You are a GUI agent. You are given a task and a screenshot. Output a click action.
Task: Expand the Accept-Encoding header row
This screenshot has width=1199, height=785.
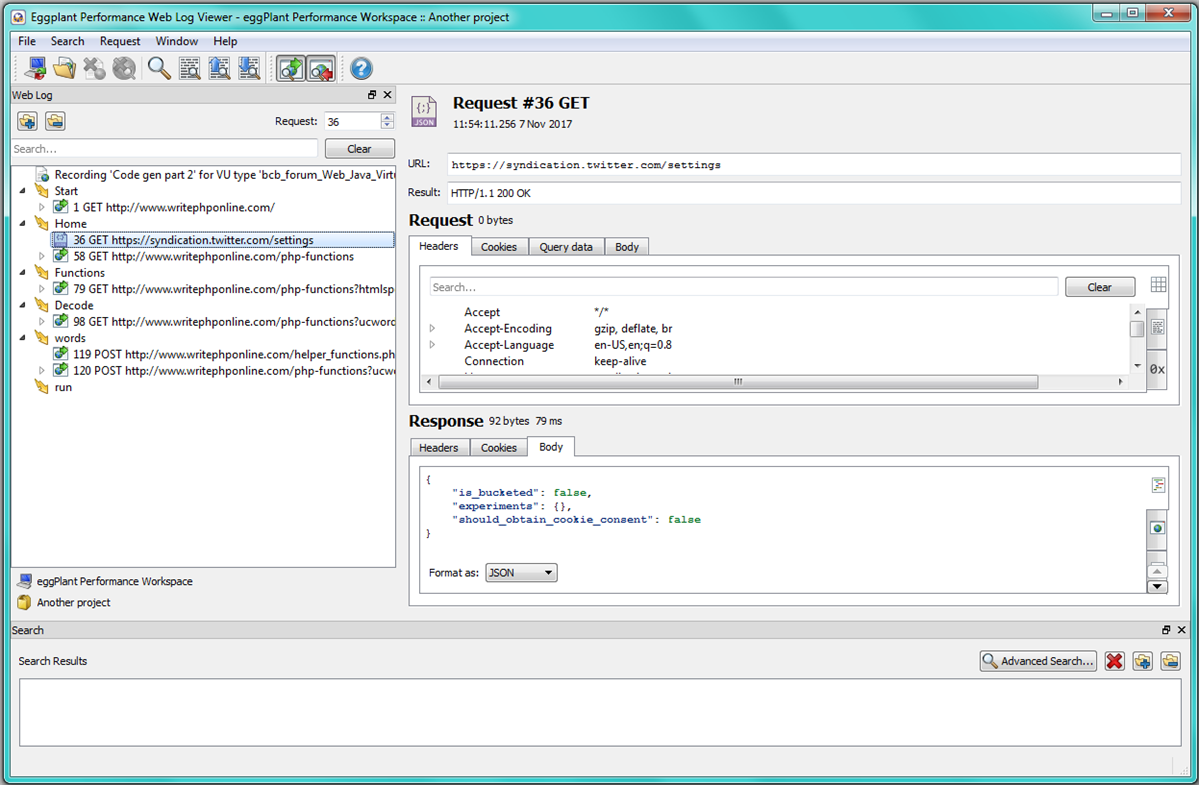click(432, 329)
